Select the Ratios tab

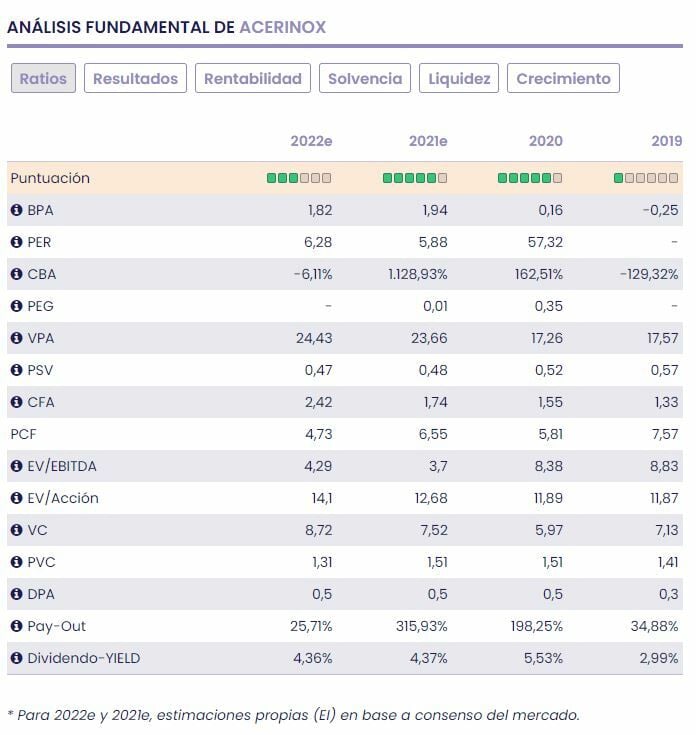(43, 79)
